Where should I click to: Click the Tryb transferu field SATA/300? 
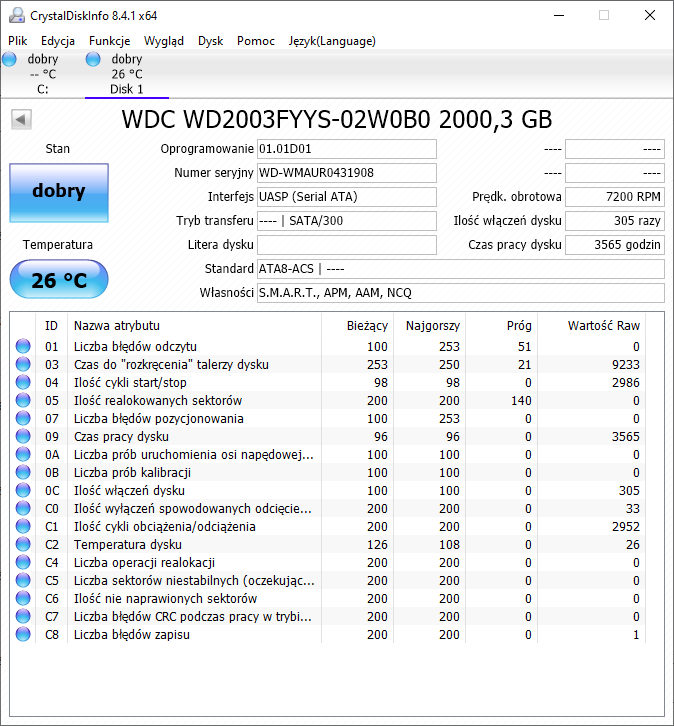(x=347, y=221)
